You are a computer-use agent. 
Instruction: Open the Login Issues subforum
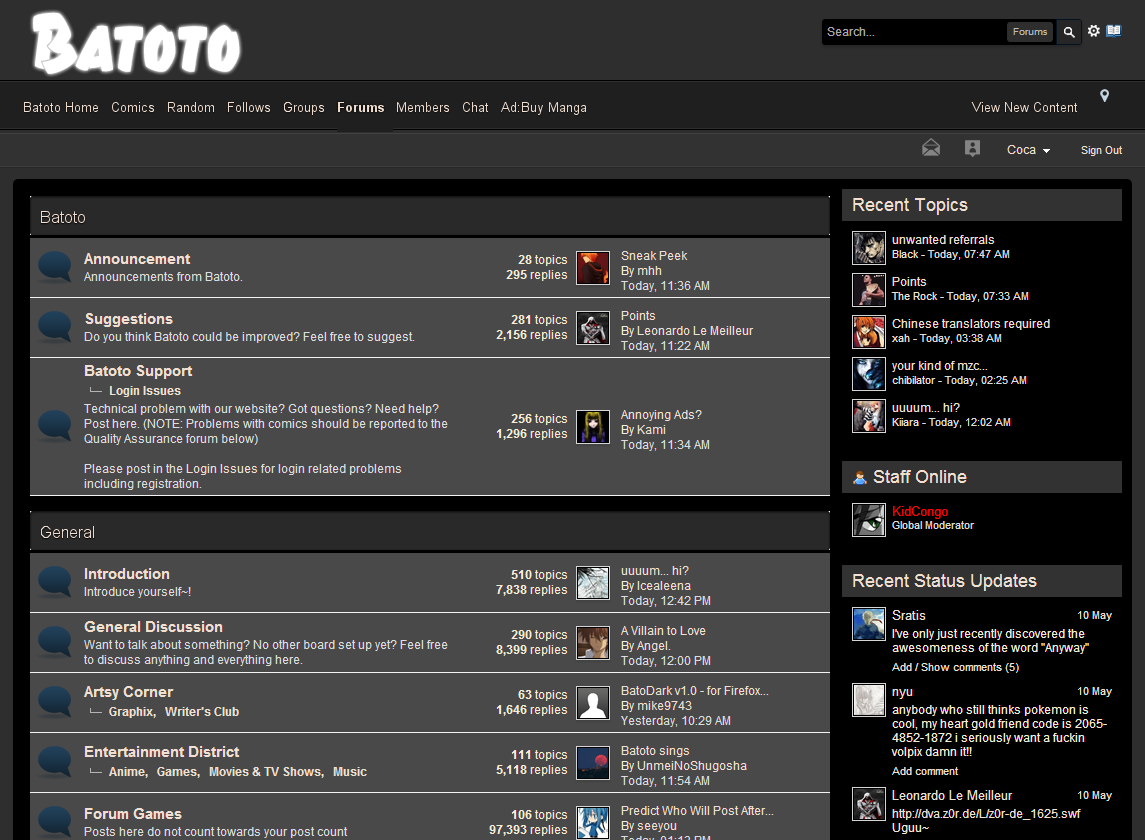(145, 391)
